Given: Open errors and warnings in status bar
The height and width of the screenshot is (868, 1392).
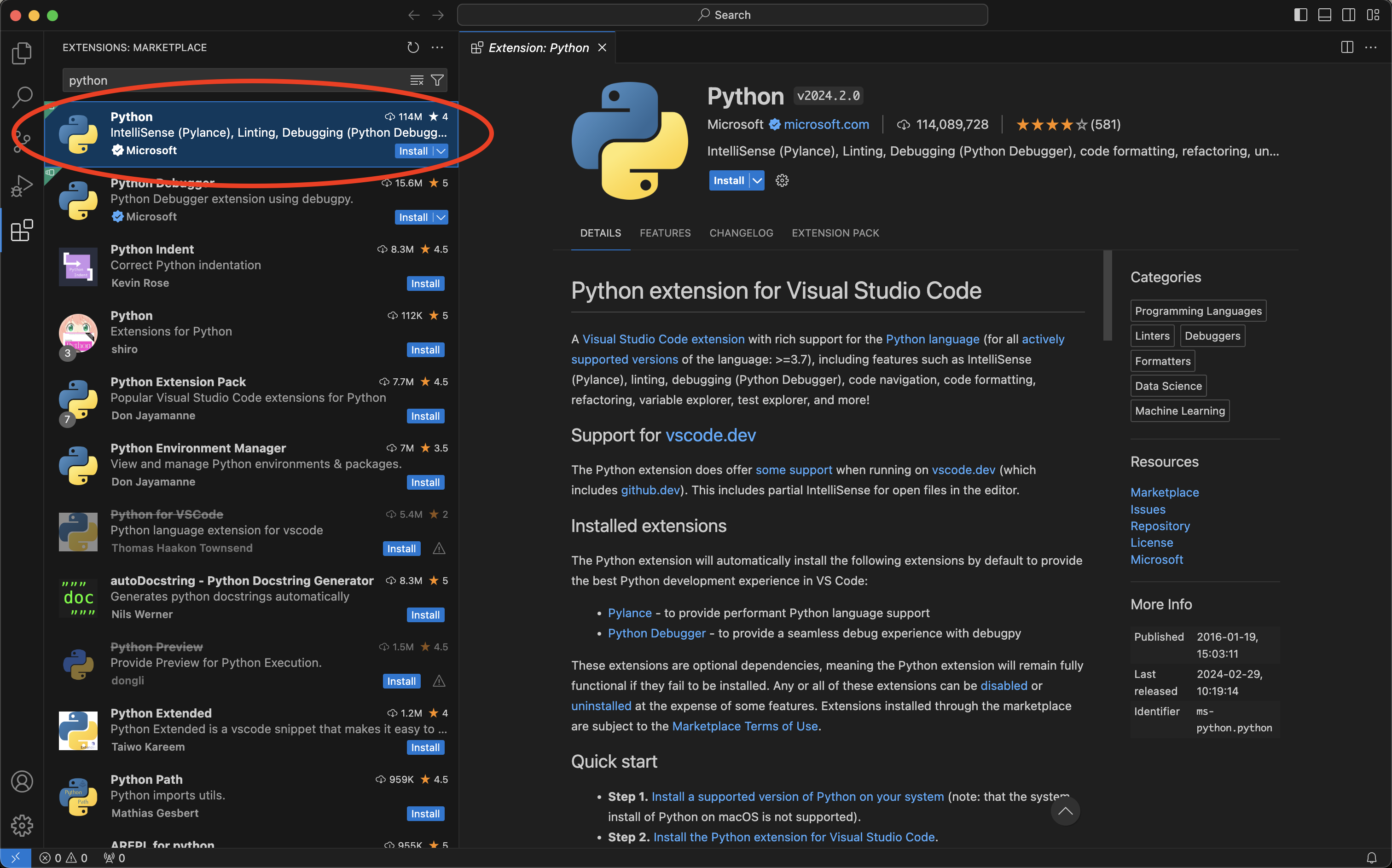Looking at the screenshot, I should pyautogui.click(x=63, y=858).
